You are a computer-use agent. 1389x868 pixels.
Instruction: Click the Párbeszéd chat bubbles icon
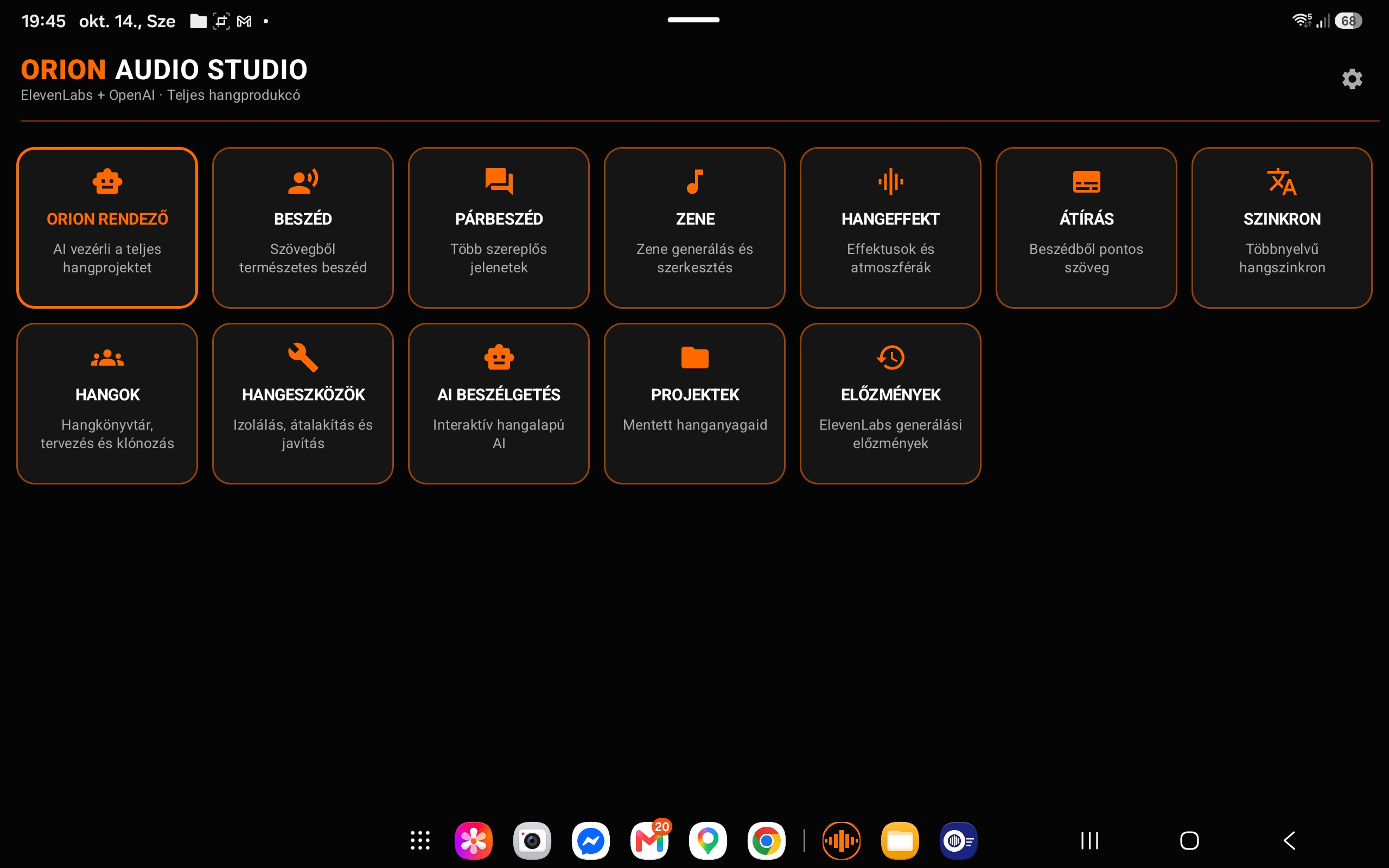(499, 181)
